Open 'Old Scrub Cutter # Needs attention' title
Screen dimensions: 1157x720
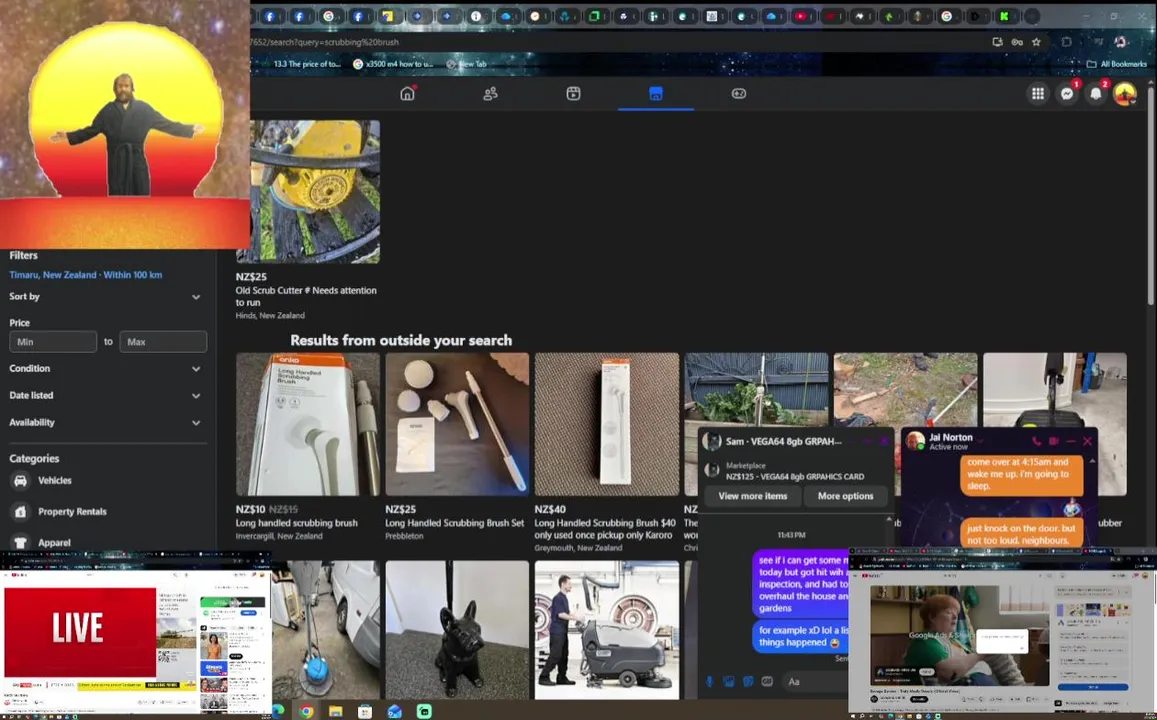click(x=306, y=297)
